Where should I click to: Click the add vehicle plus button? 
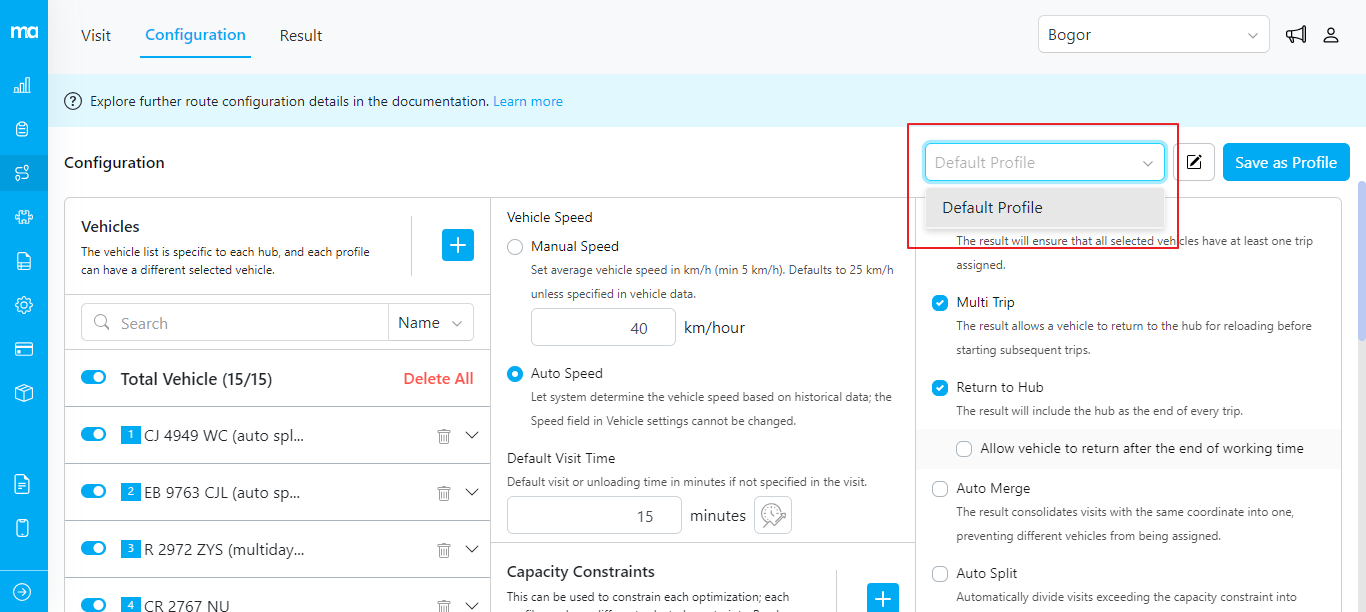(458, 245)
